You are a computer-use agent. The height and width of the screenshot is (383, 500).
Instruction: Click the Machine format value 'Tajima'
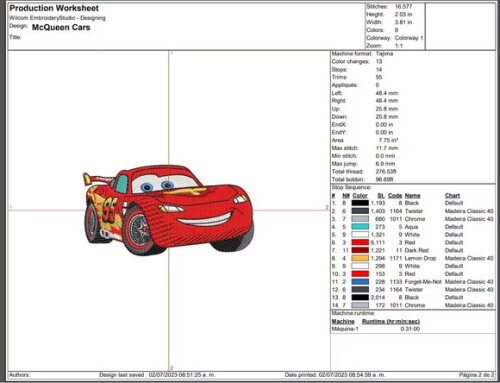(x=384, y=54)
